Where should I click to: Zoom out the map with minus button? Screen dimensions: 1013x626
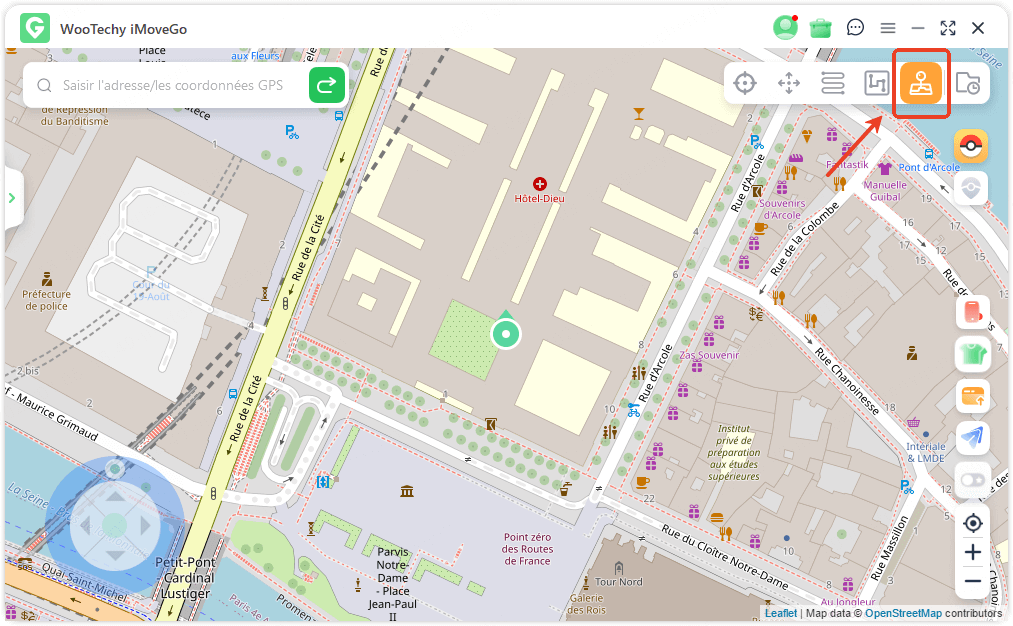(973, 581)
